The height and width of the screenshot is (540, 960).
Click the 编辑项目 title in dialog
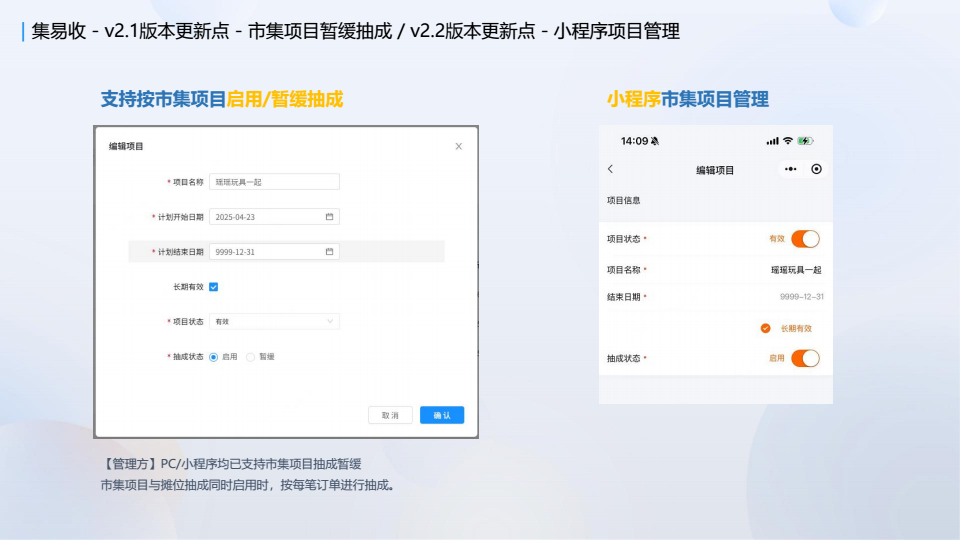(x=126, y=146)
